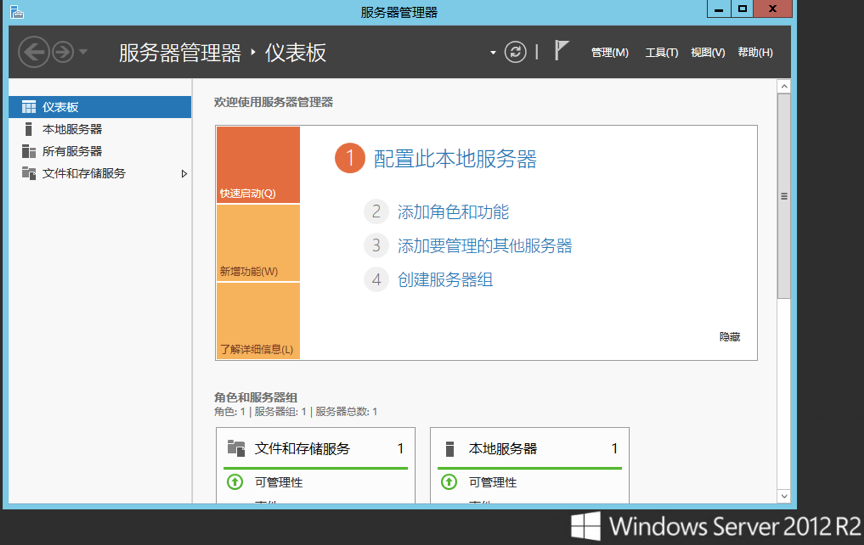Open the navigation history dropdown arrow
Viewport: 864px width, 545px height.
click(x=83, y=52)
